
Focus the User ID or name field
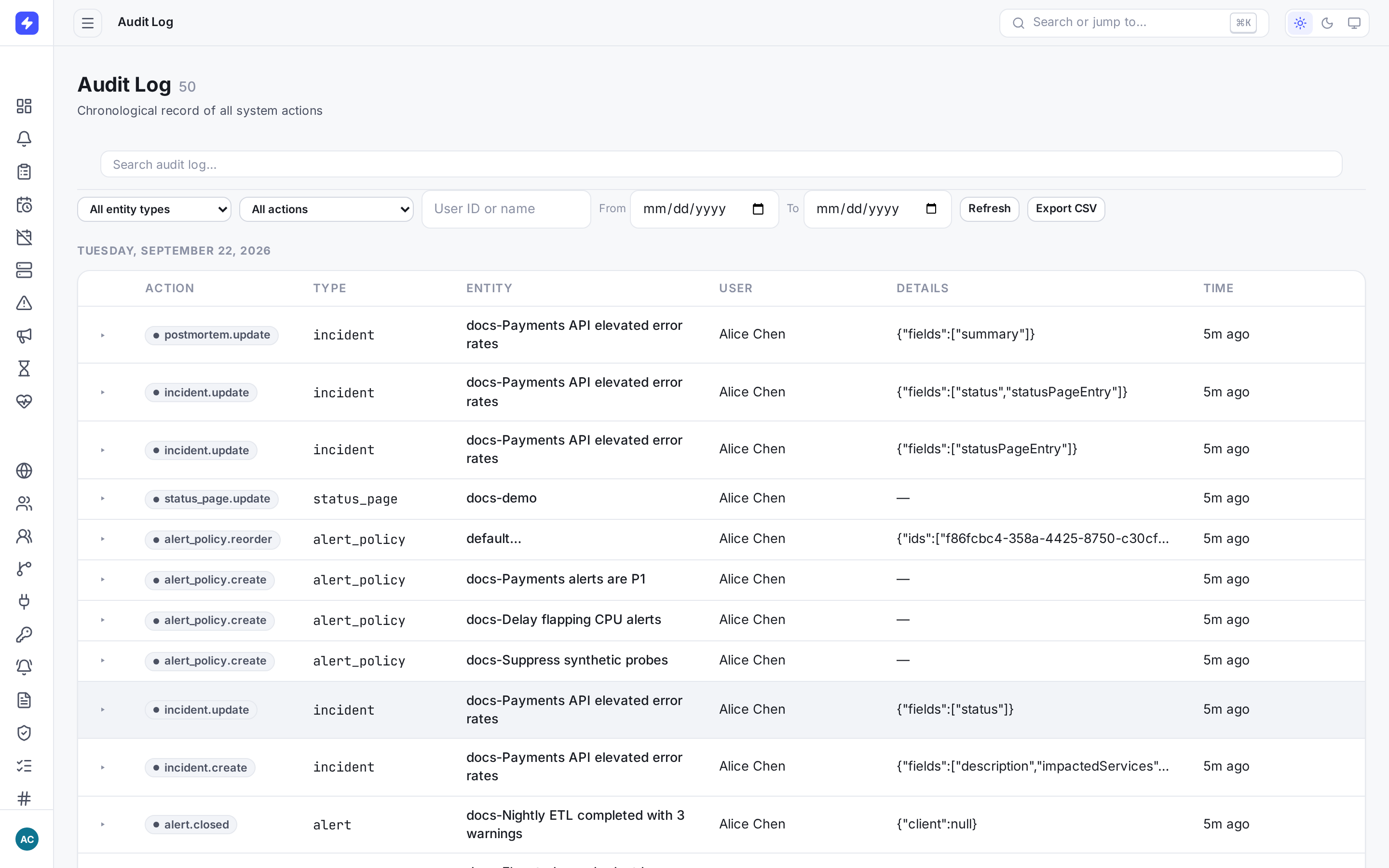(505, 209)
